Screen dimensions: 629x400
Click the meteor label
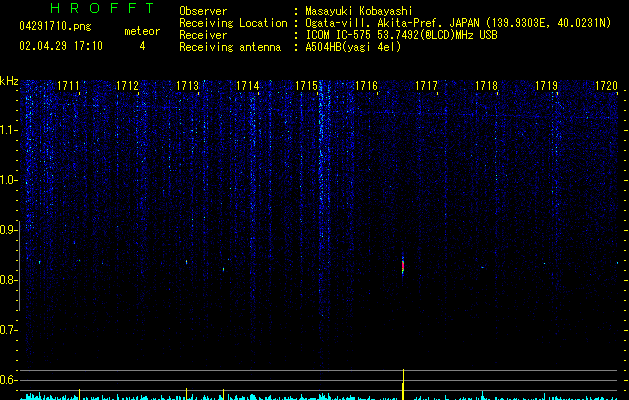(x=142, y=31)
